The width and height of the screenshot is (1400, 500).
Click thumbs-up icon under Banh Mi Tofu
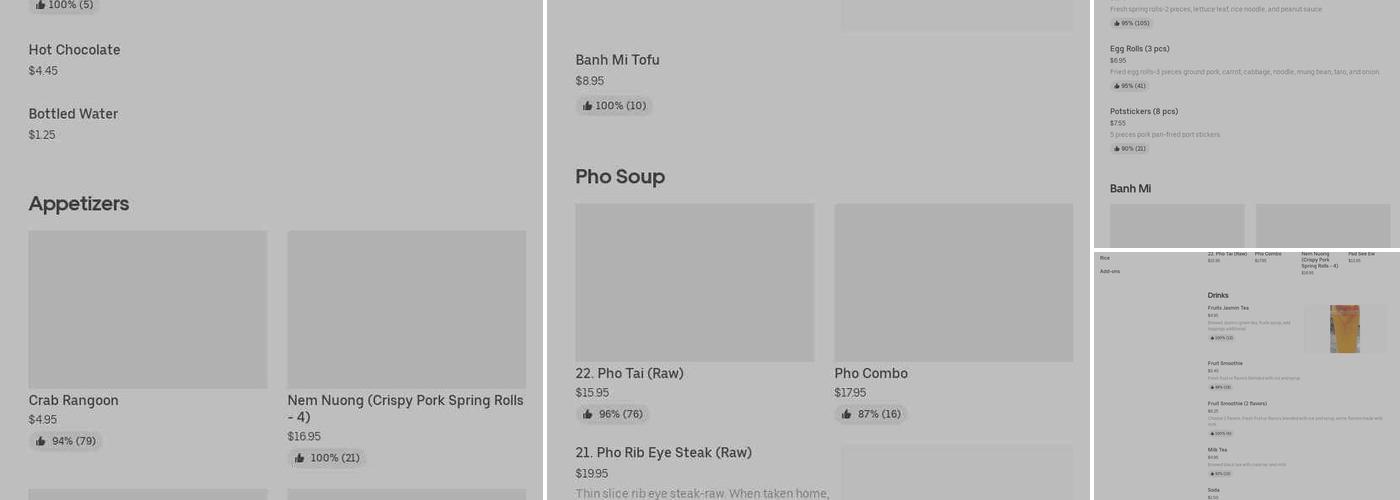point(588,105)
